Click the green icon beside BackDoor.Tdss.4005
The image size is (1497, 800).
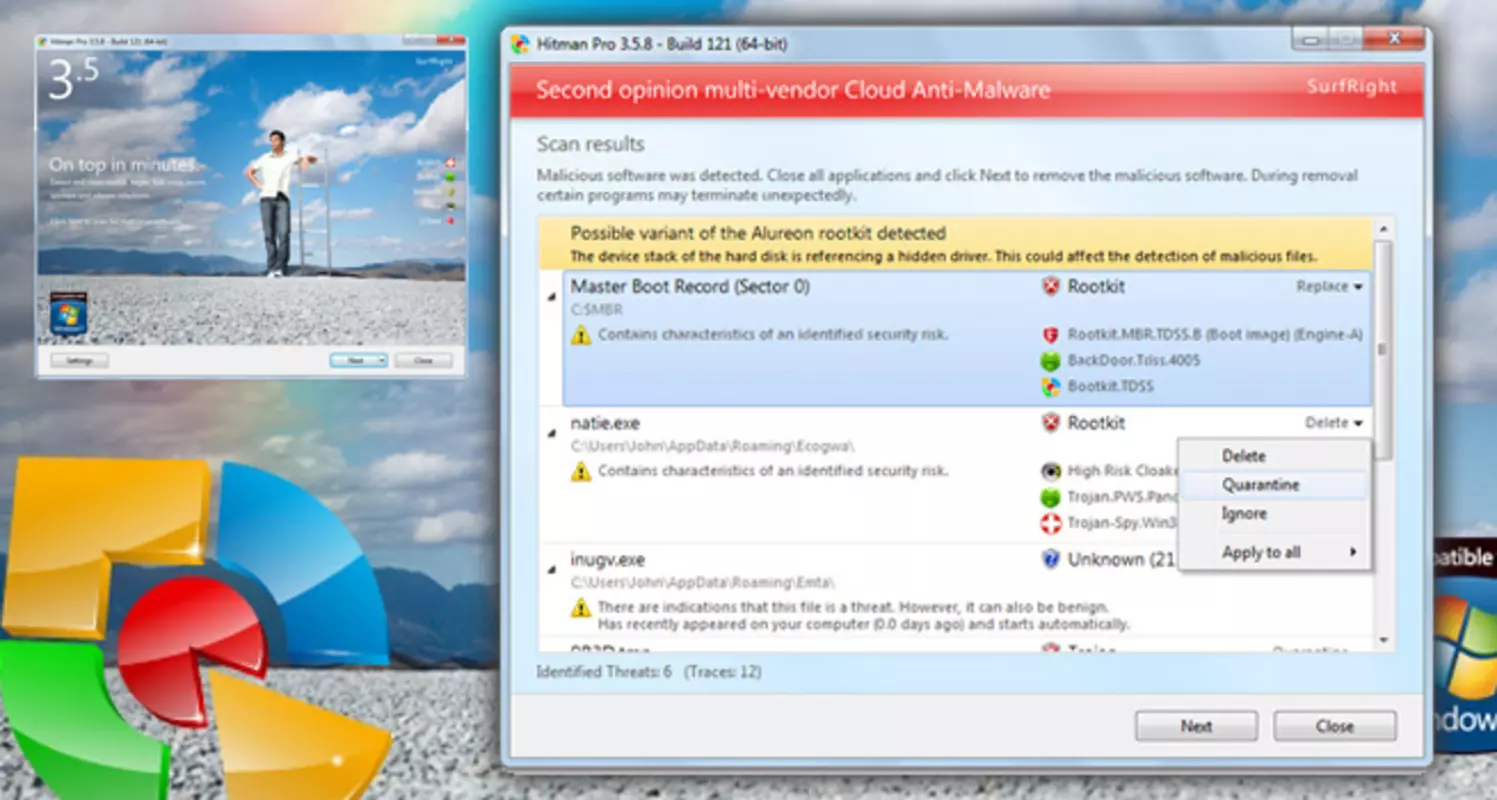click(x=1050, y=361)
